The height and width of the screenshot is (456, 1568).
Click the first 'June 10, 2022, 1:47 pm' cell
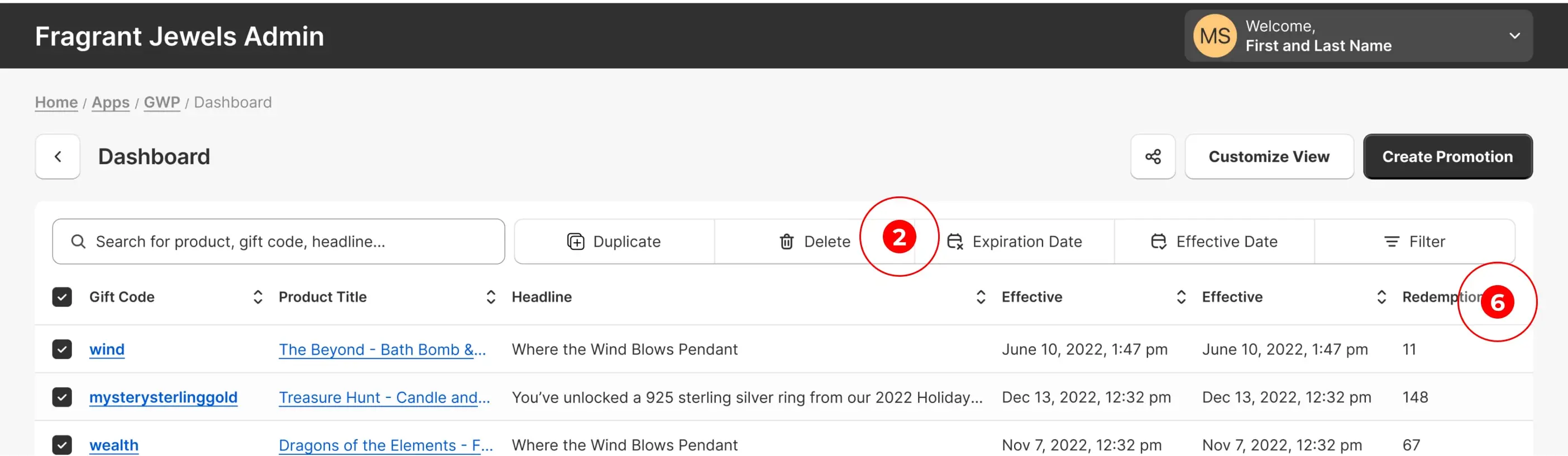pos(1084,349)
